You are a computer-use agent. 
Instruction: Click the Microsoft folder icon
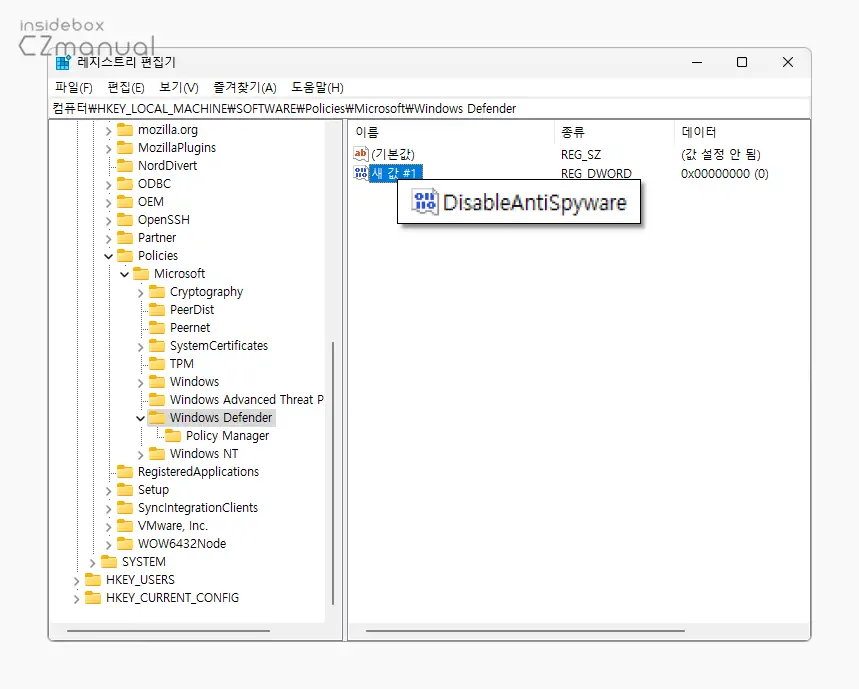point(141,274)
